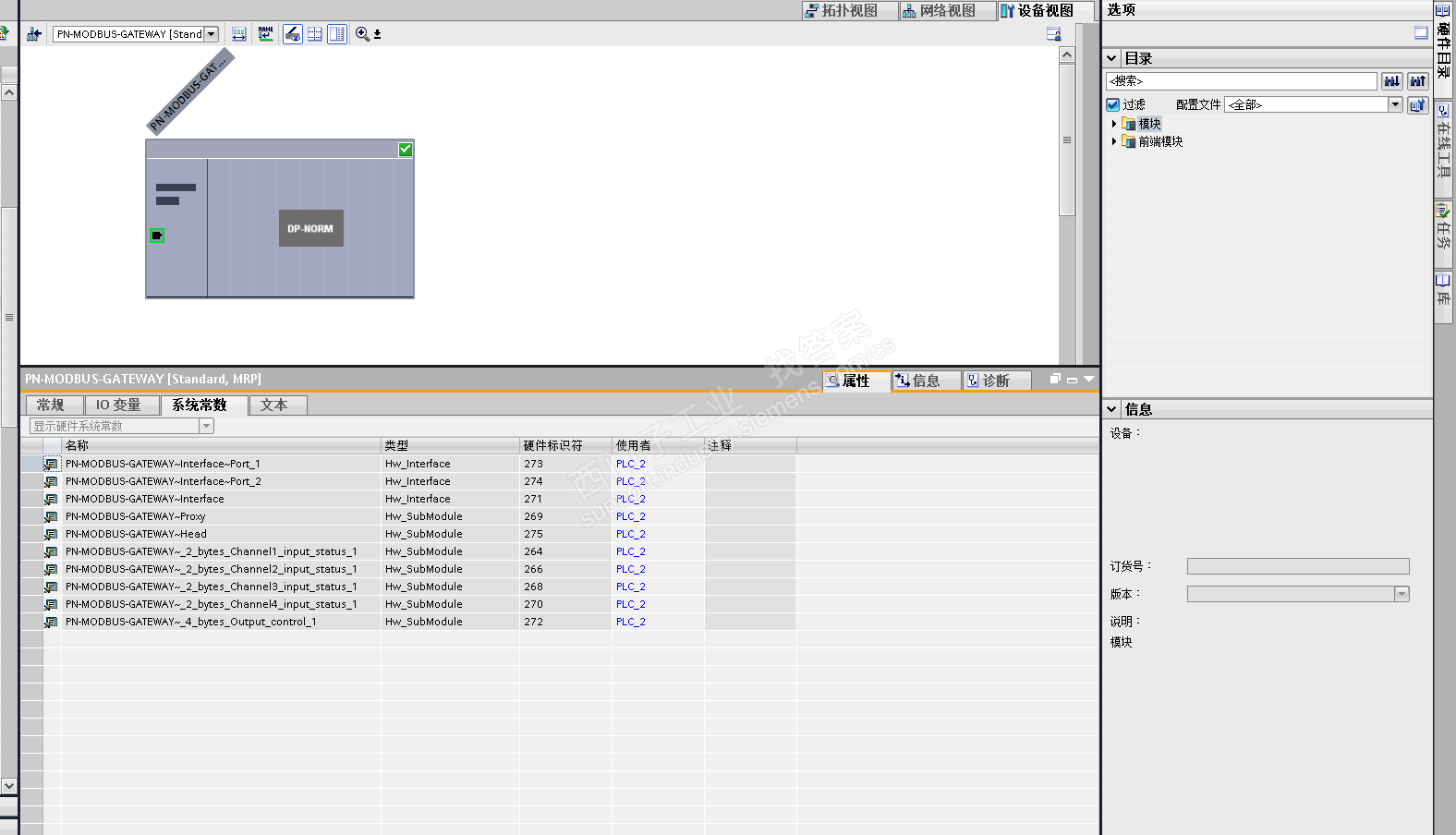The height and width of the screenshot is (835, 1456).
Task: Open PLC_2 link in 4_bytes_Output_control_1 row
Action: [x=631, y=622]
